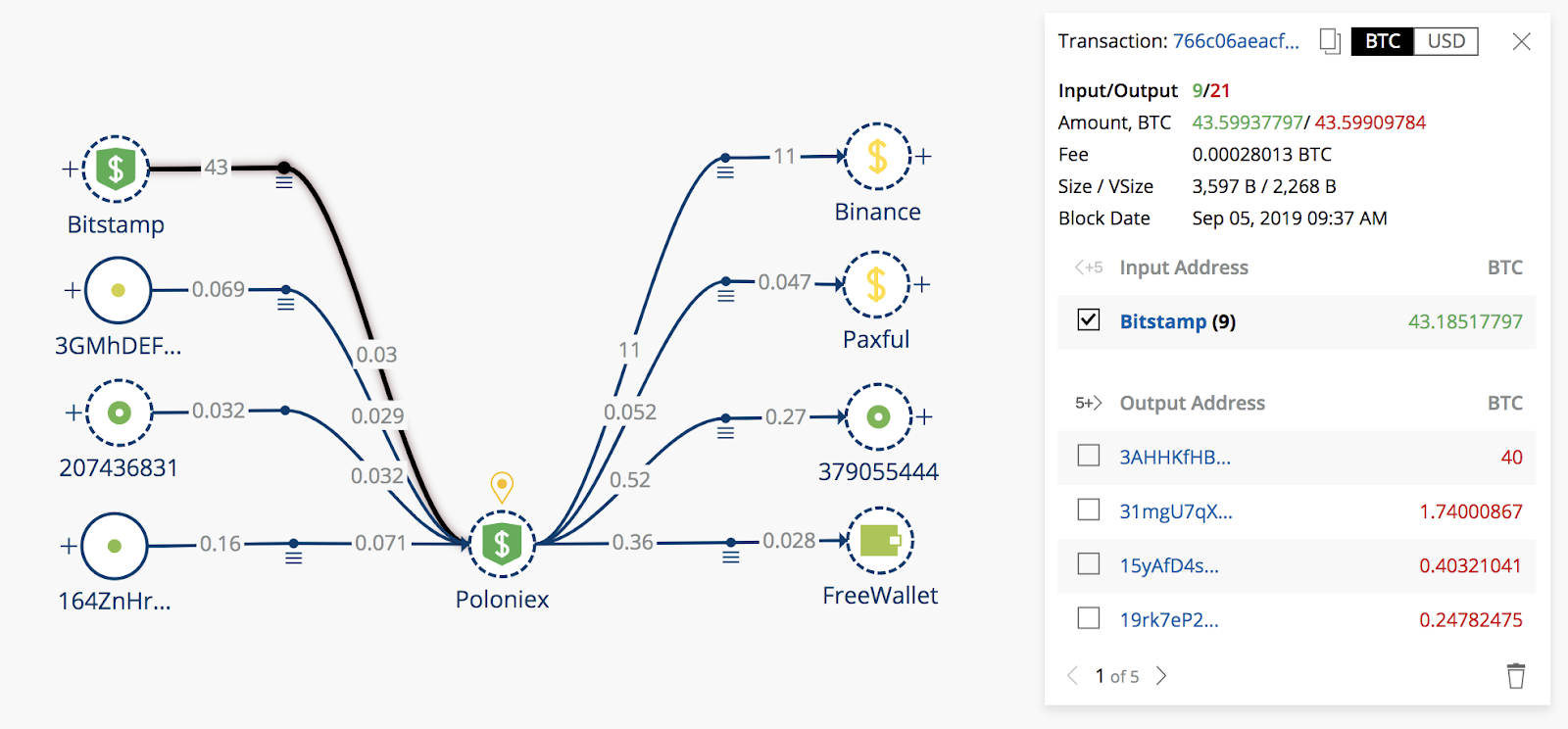Open the 766c06aeacf transaction link

click(x=1236, y=41)
